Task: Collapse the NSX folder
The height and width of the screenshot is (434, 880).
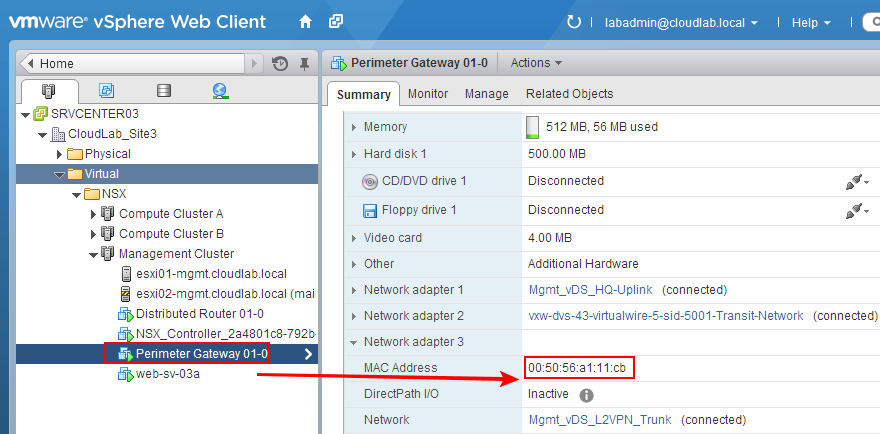Action: [77, 195]
